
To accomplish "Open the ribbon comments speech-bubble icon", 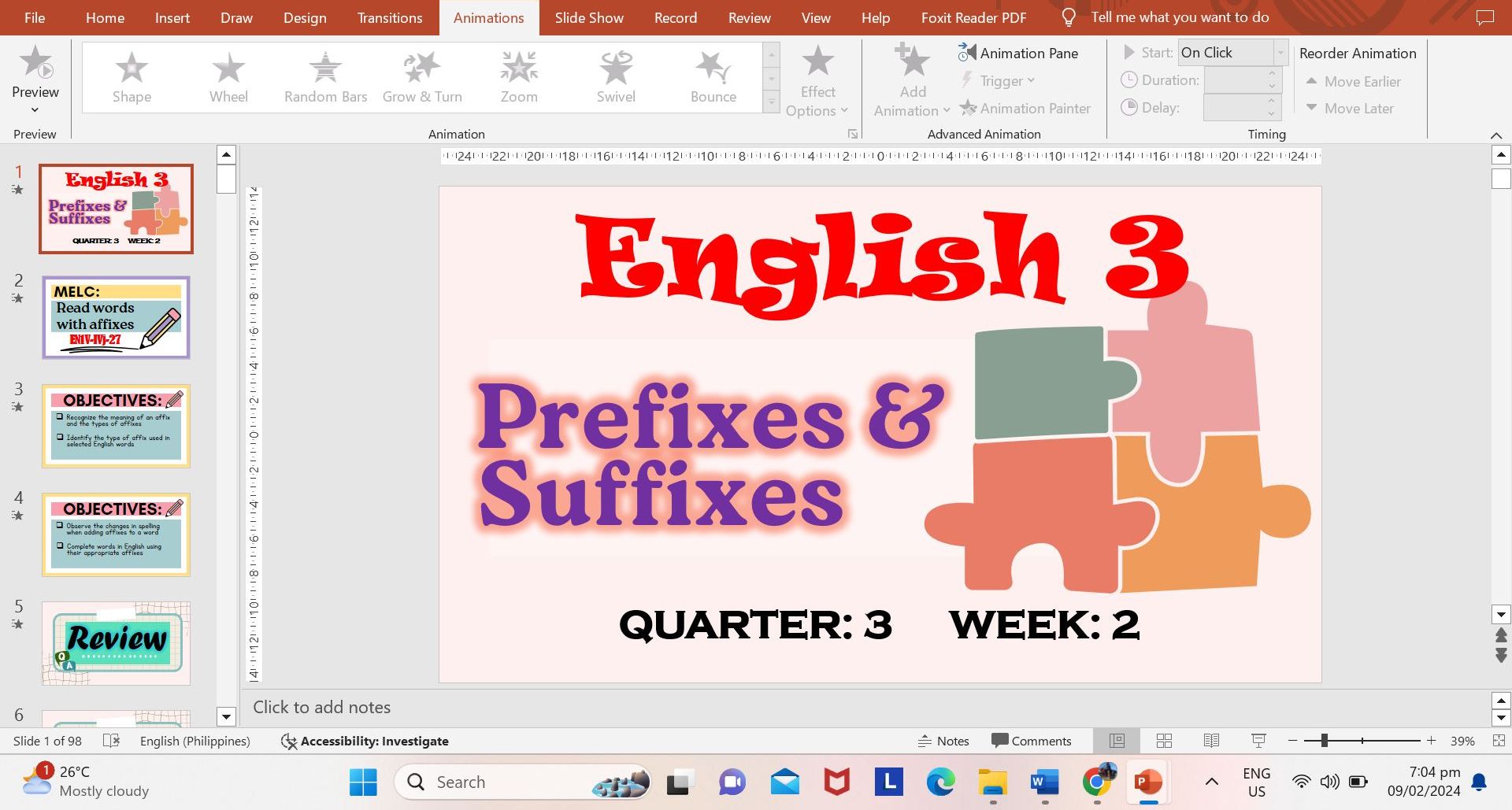I will (x=1485, y=17).
